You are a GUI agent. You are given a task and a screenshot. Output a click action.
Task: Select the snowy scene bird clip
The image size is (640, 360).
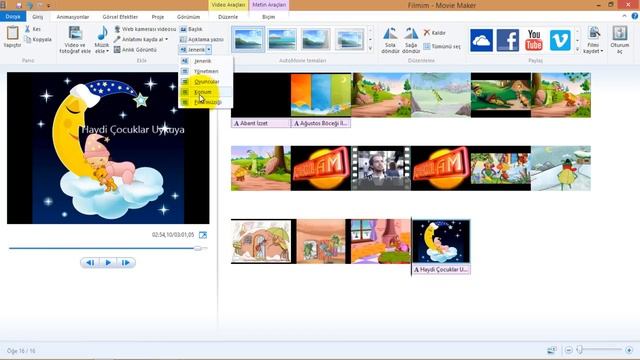click(x=561, y=168)
